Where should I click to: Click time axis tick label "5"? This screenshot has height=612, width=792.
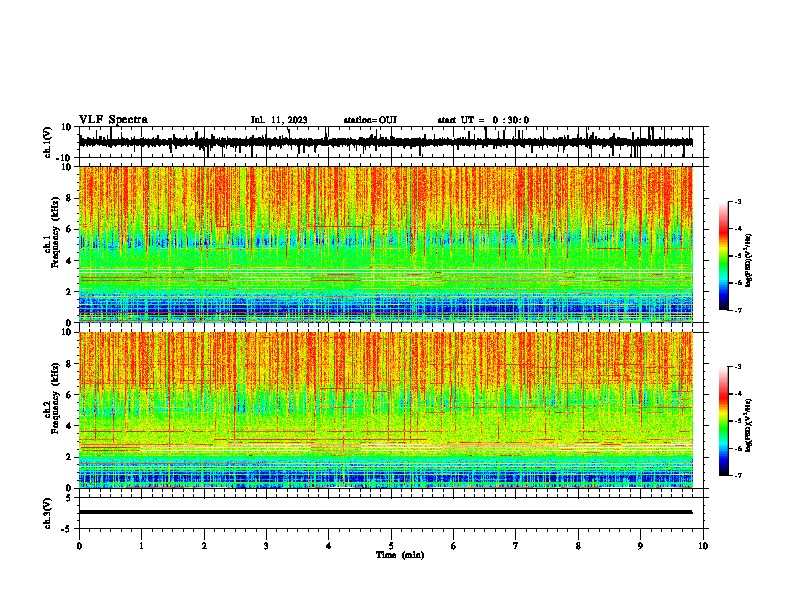tap(391, 546)
